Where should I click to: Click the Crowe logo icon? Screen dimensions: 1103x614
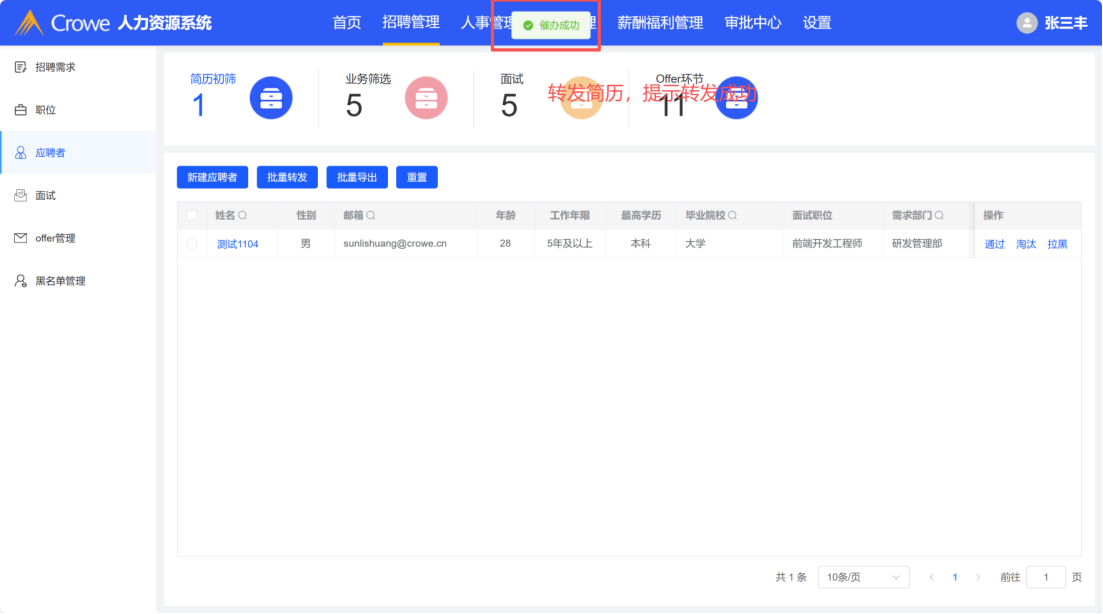[x=30, y=23]
